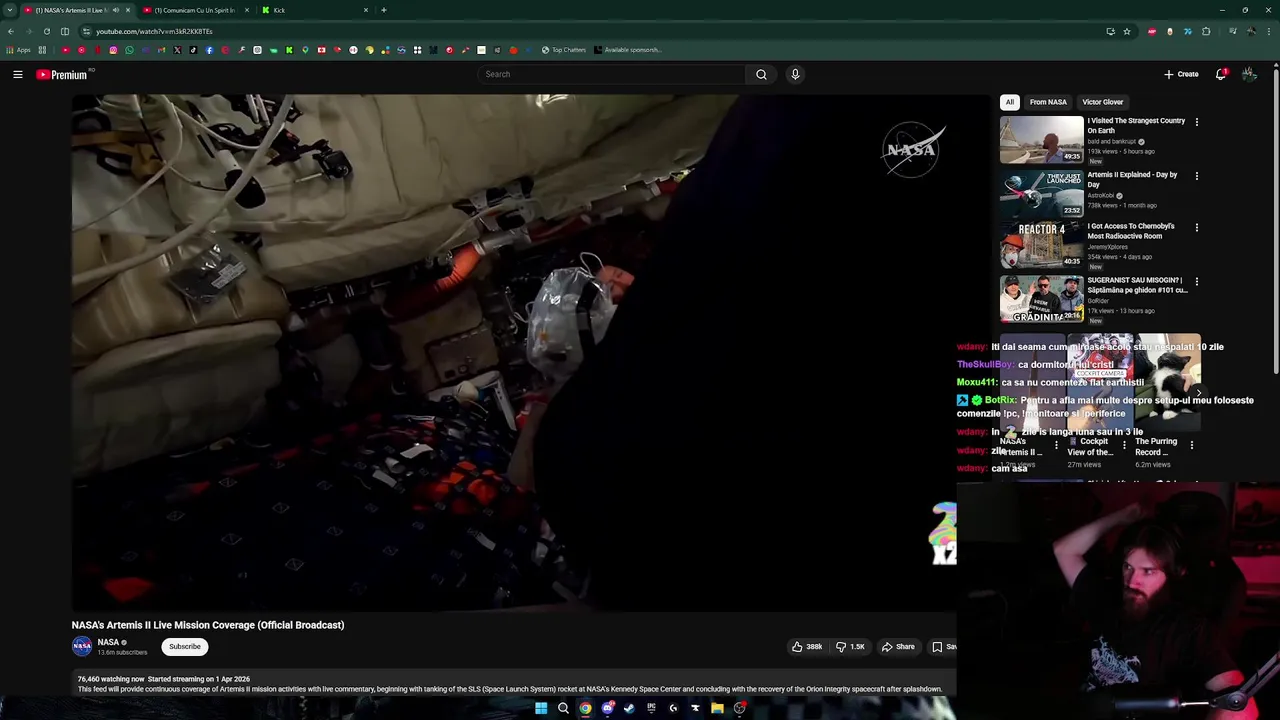Open Chrome three-dot menu

(1269, 31)
